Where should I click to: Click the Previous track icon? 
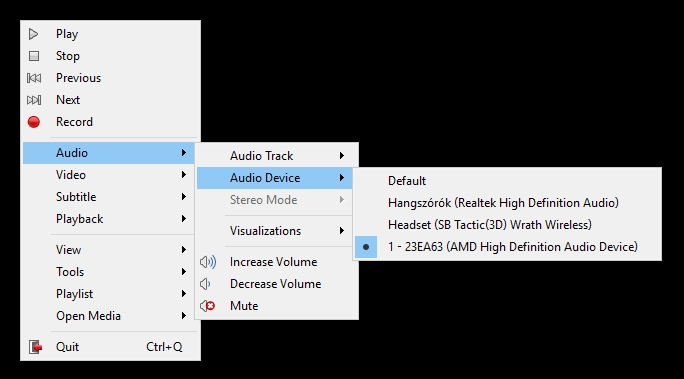click(34, 78)
